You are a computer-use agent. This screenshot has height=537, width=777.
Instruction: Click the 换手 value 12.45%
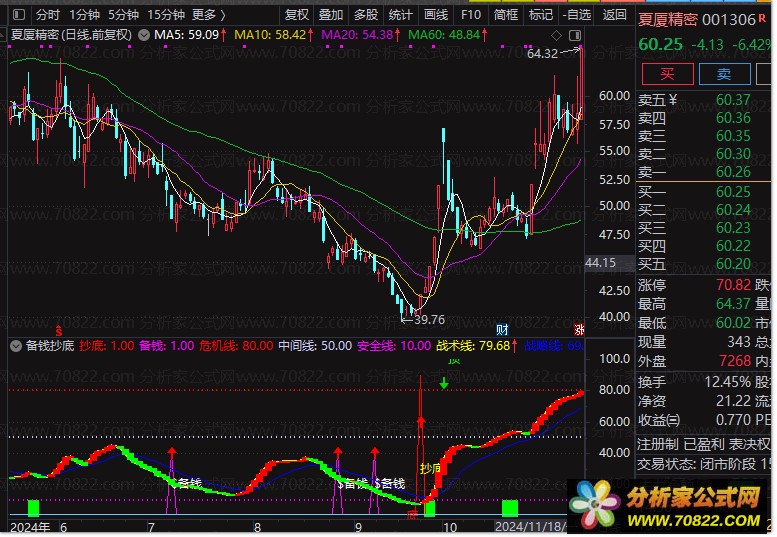(x=727, y=382)
